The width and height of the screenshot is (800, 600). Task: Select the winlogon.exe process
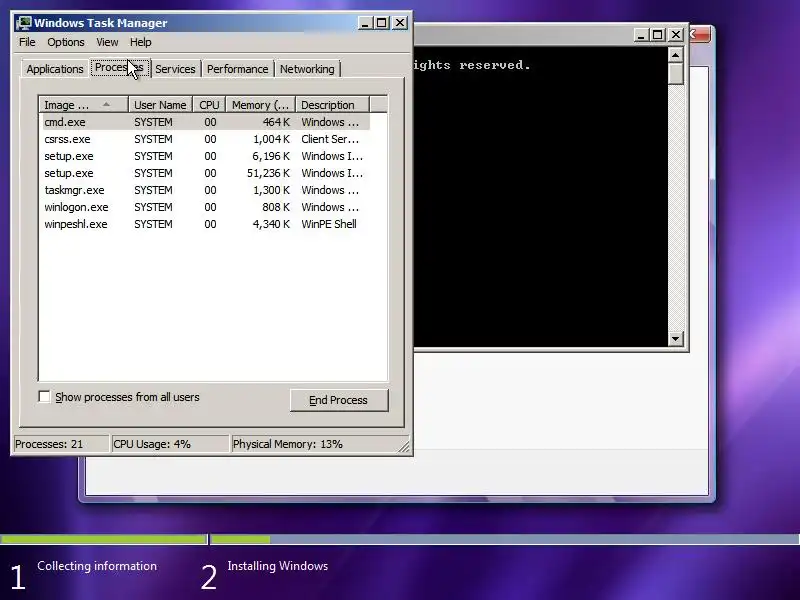[206, 207]
